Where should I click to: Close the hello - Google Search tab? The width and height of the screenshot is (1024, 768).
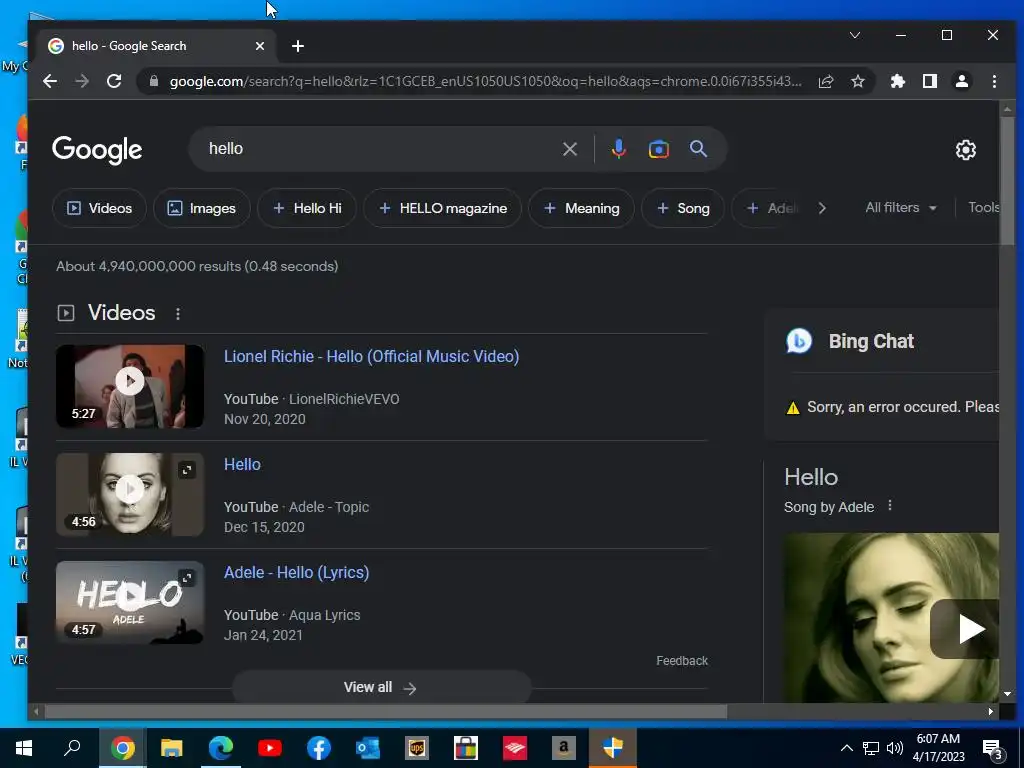tap(260, 46)
